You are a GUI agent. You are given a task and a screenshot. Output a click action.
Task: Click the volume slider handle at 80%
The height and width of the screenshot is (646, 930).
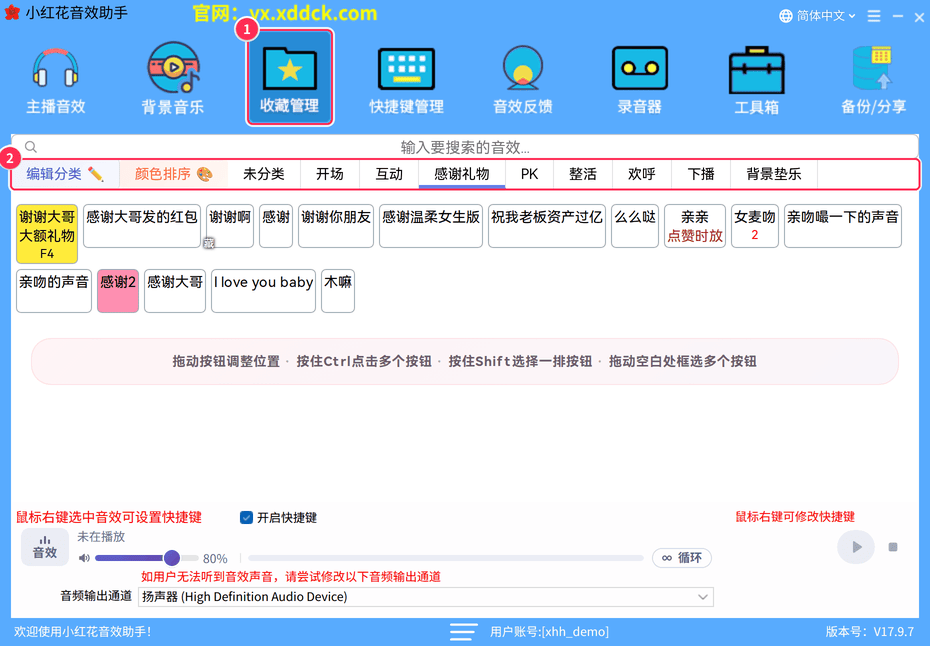[172, 558]
